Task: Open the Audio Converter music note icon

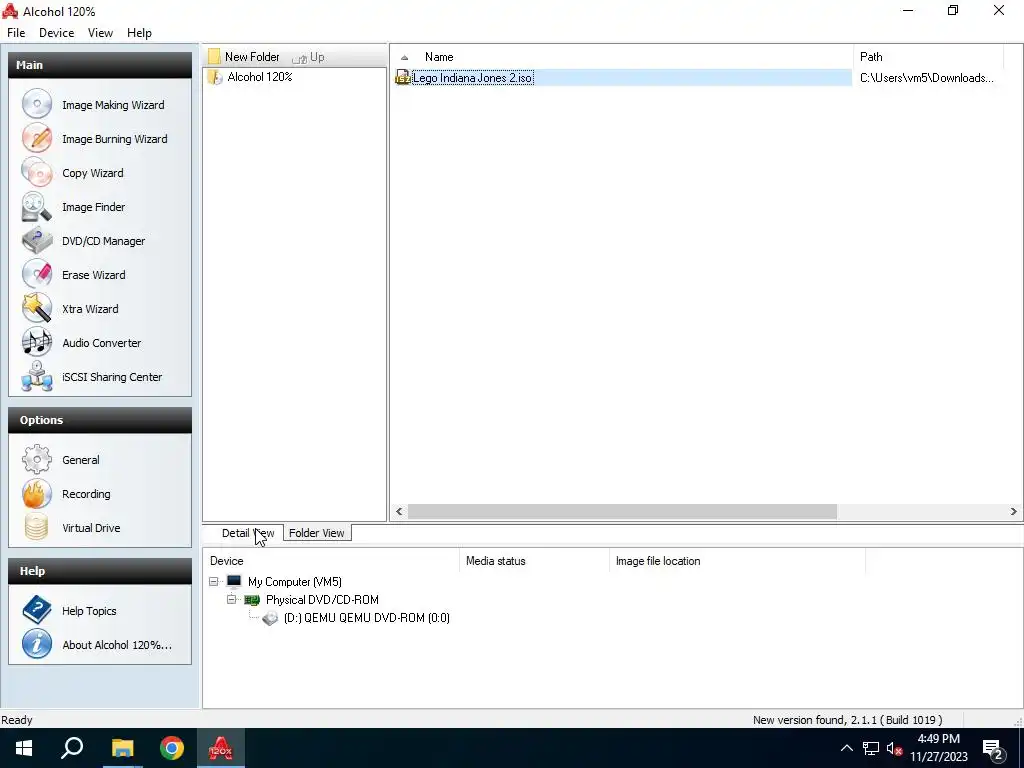Action: 37,342
